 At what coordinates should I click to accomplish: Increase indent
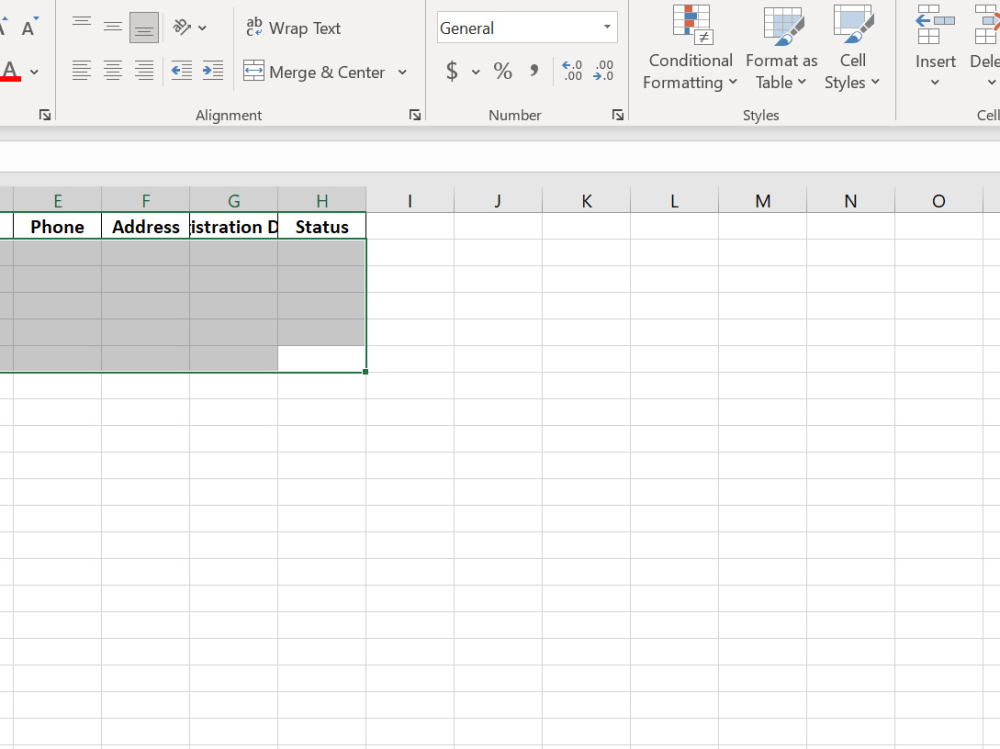212,70
